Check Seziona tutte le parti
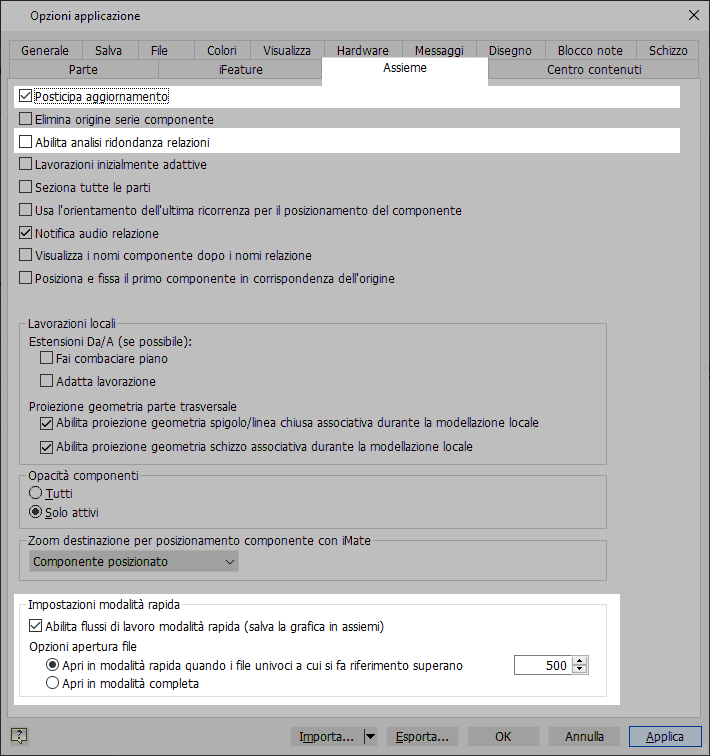 [x=26, y=187]
